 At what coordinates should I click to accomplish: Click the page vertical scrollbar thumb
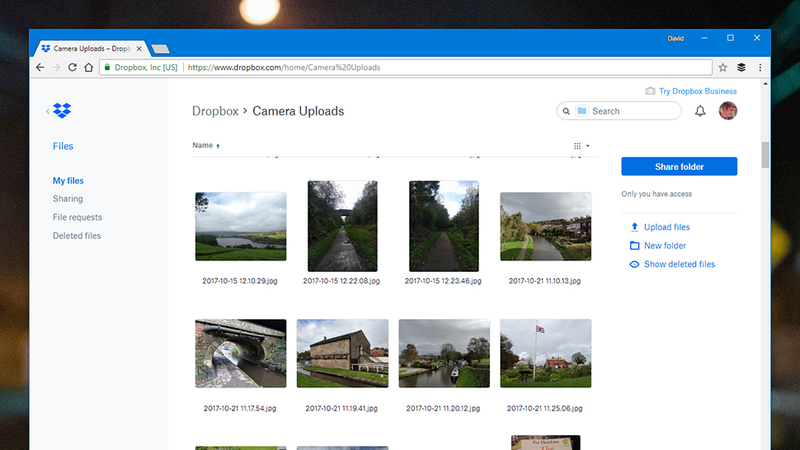[765, 155]
